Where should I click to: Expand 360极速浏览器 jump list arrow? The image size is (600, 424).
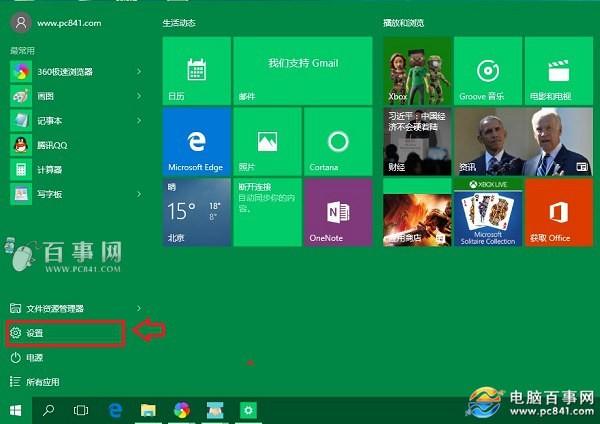click(x=139, y=72)
